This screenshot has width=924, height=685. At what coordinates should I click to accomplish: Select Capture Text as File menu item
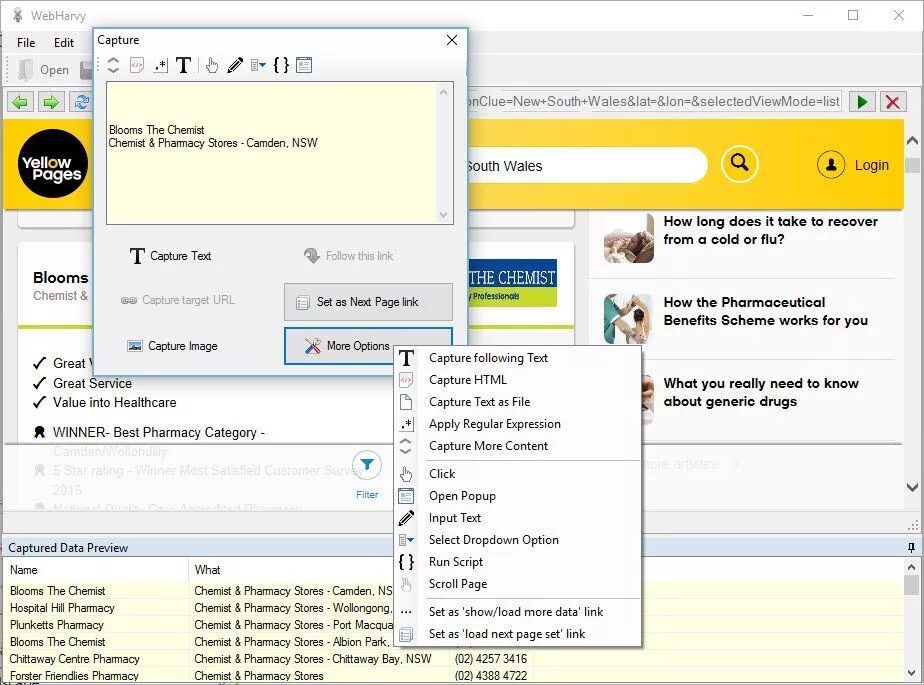[517, 402]
